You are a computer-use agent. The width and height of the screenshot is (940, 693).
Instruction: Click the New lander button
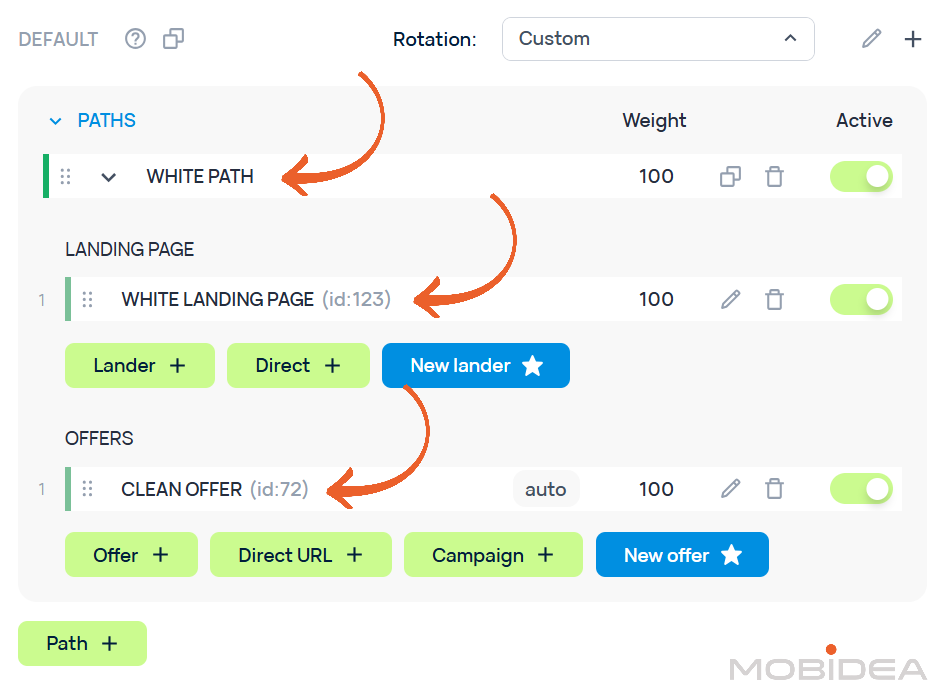[476, 366]
